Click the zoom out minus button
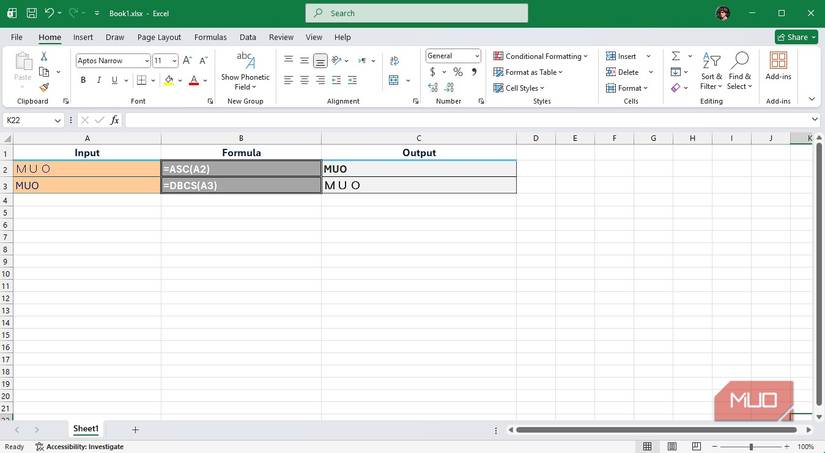 (x=715, y=447)
